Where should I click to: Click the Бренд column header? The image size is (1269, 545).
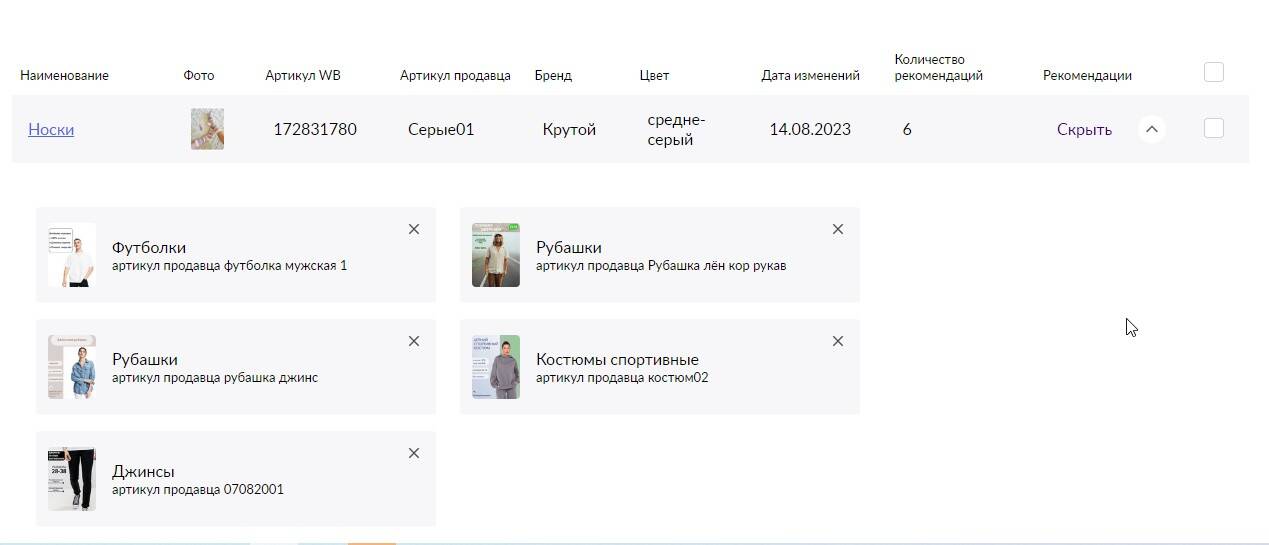click(553, 75)
